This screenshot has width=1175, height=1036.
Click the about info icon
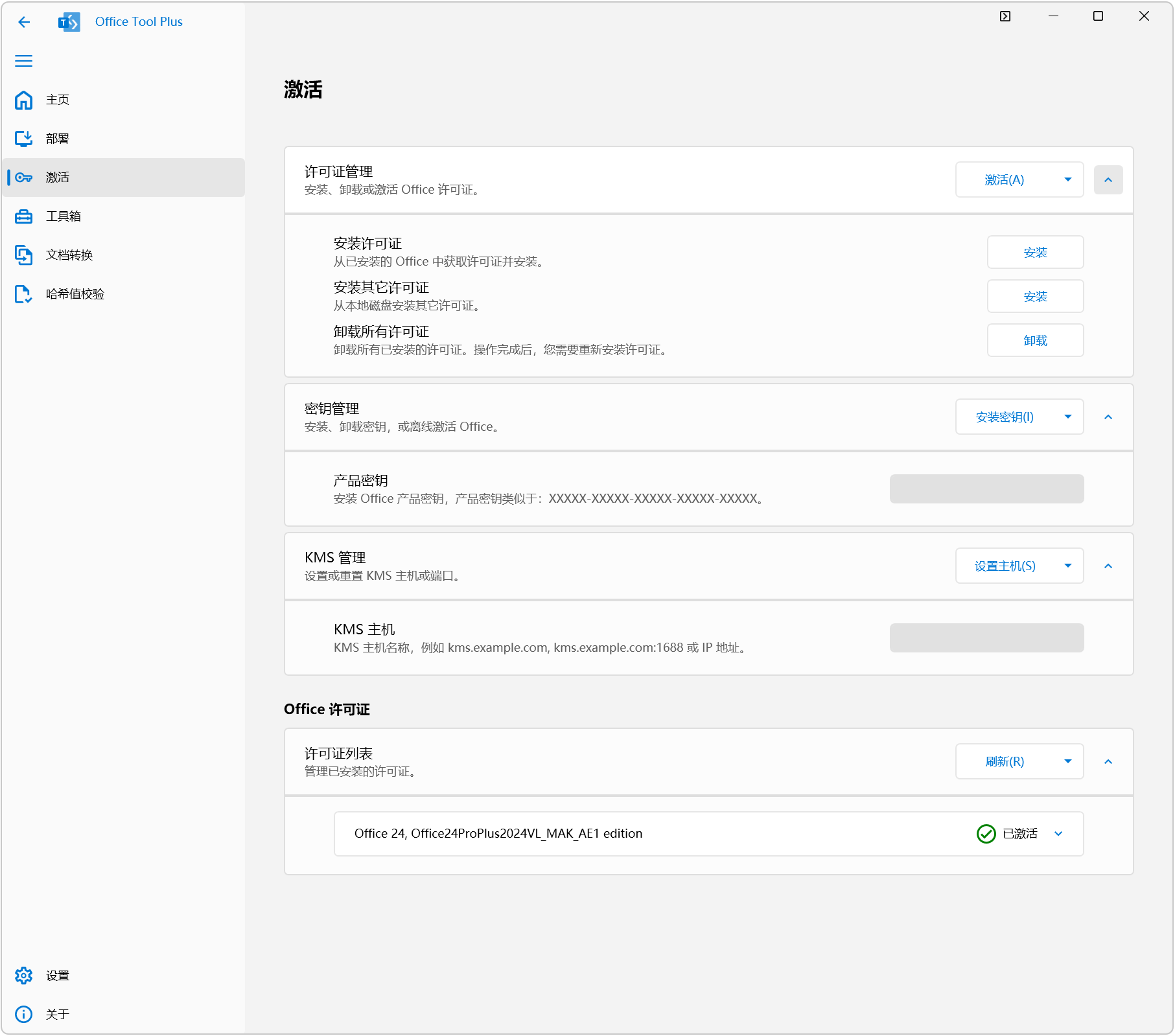(x=24, y=1015)
